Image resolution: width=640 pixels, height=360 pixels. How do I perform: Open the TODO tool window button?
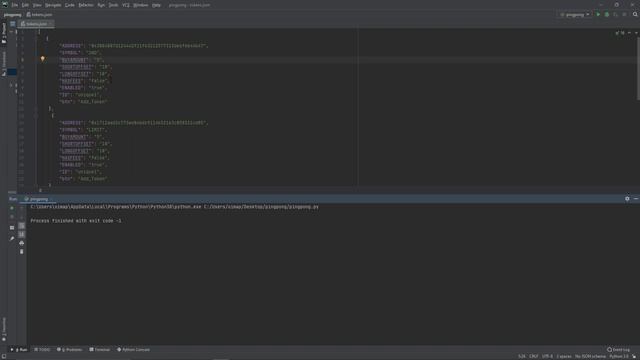(x=42, y=350)
